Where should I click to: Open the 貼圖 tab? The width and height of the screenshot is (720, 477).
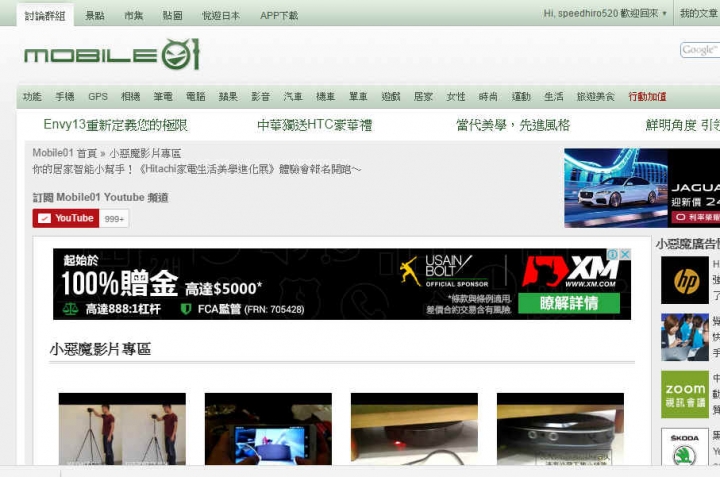point(173,16)
